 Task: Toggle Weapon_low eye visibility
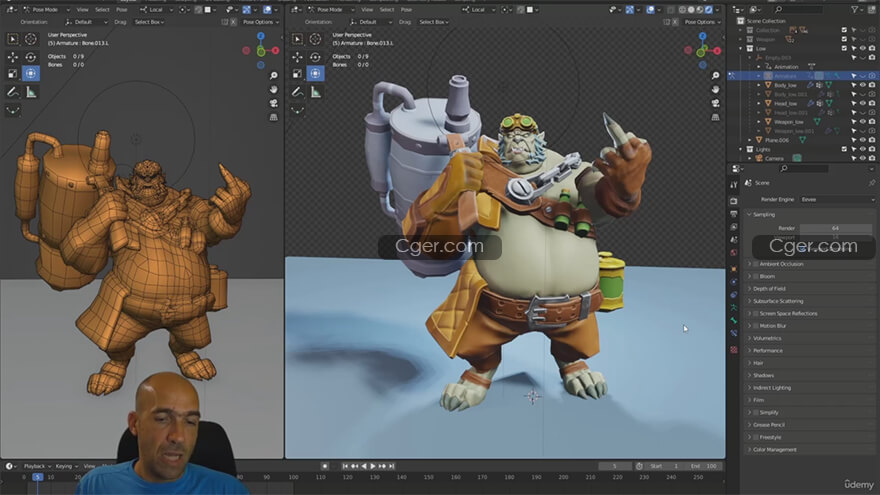tap(863, 121)
